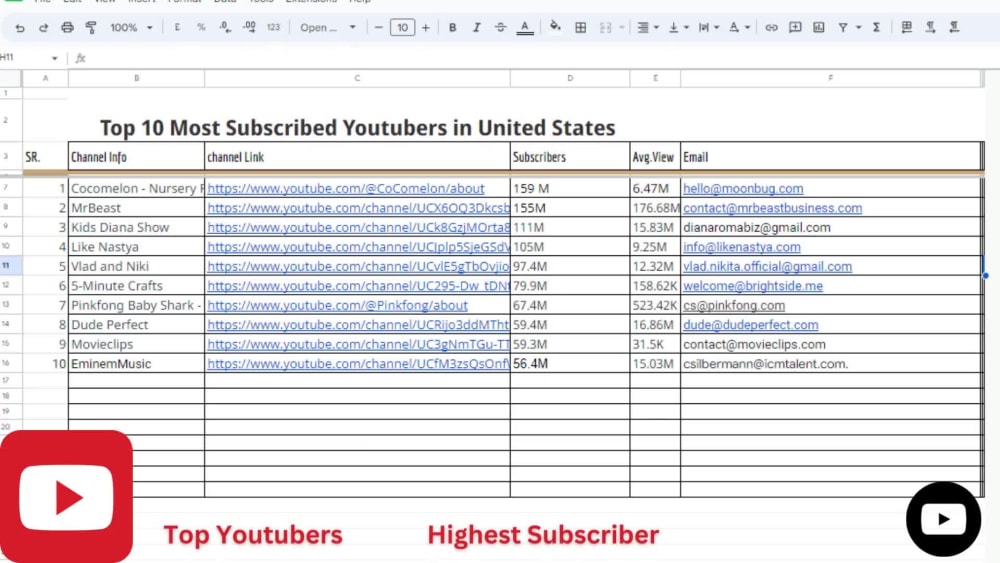The height and width of the screenshot is (563, 1000).
Task: Toggle italic formatting
Action: [x=476, y=27]
